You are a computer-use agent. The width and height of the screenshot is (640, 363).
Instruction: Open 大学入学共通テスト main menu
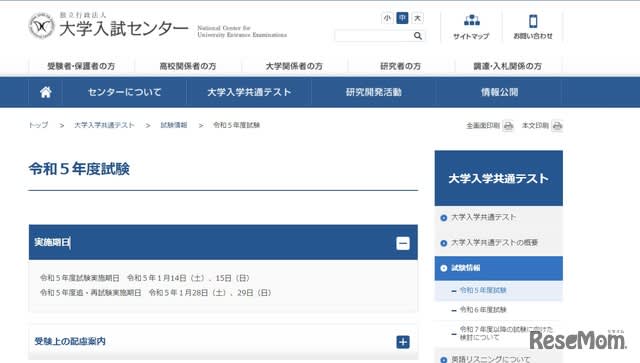tap(249, 92)
